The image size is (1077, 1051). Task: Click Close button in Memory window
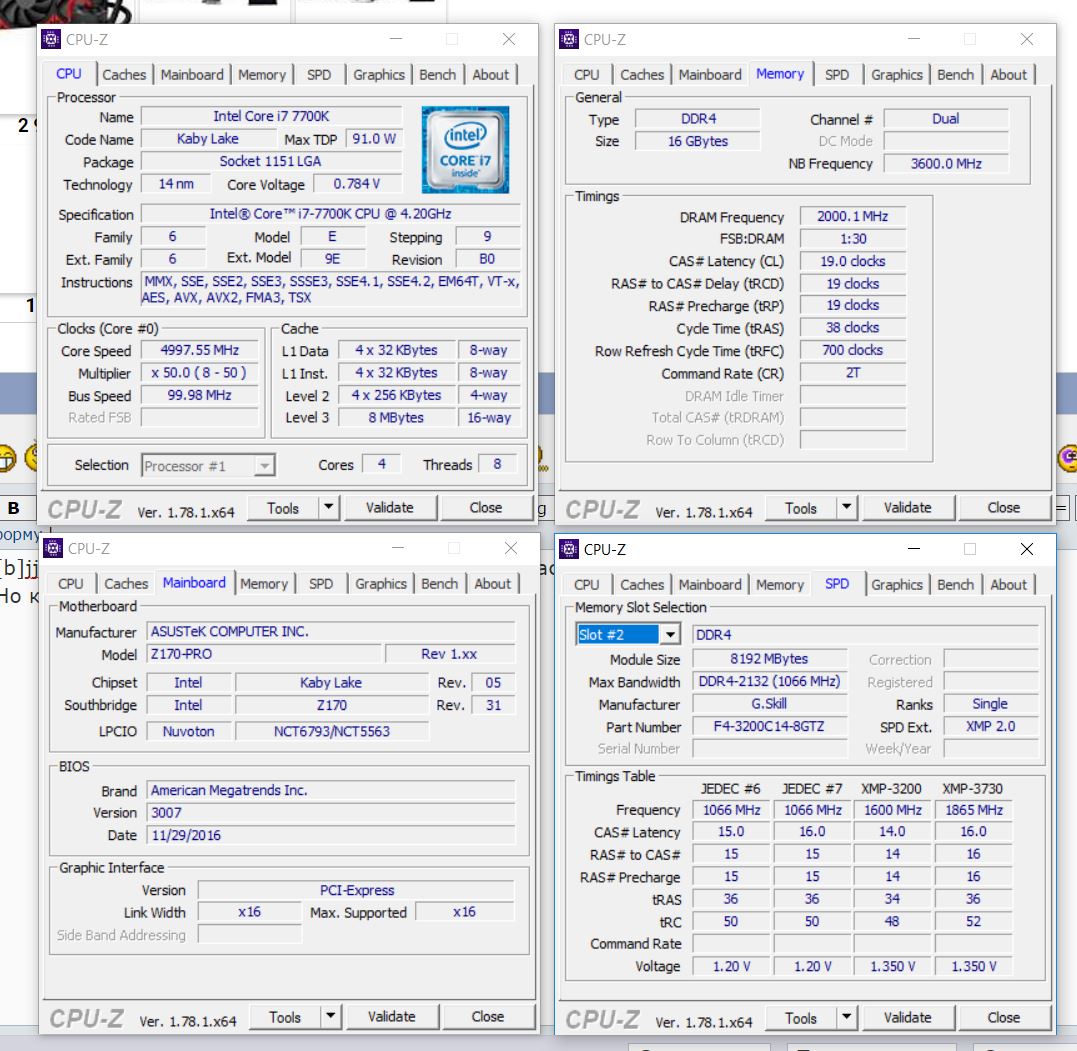pyautogui.click(x=1004, y=508)
